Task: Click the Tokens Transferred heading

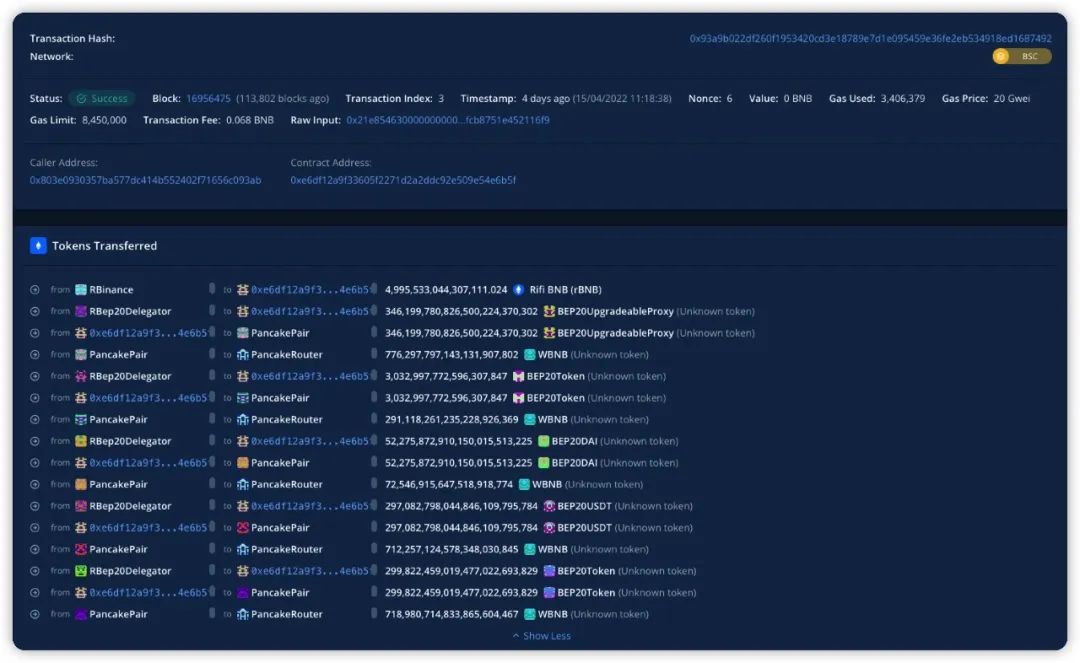Action: [x=105, y=246]
